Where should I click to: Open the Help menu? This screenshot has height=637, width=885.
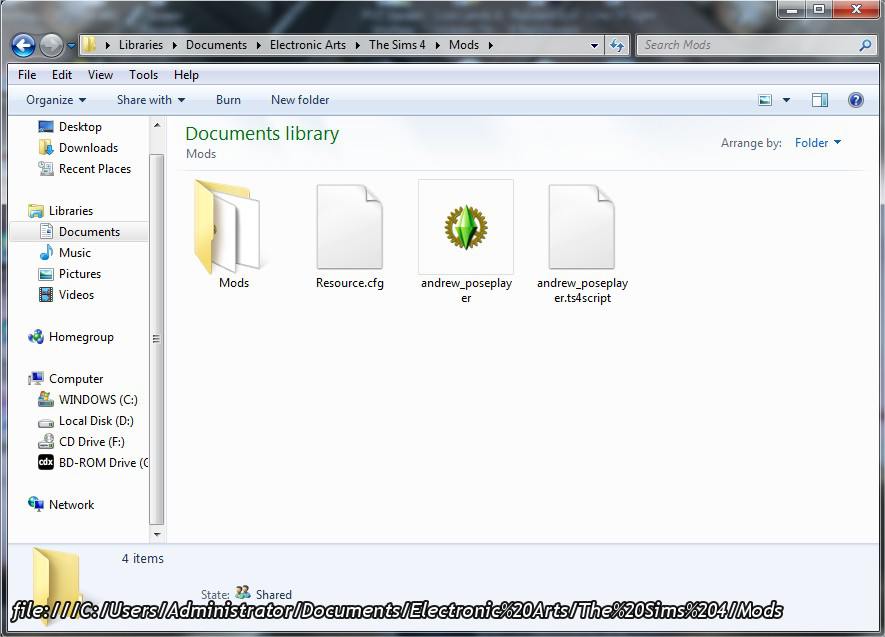click(186, 74)
